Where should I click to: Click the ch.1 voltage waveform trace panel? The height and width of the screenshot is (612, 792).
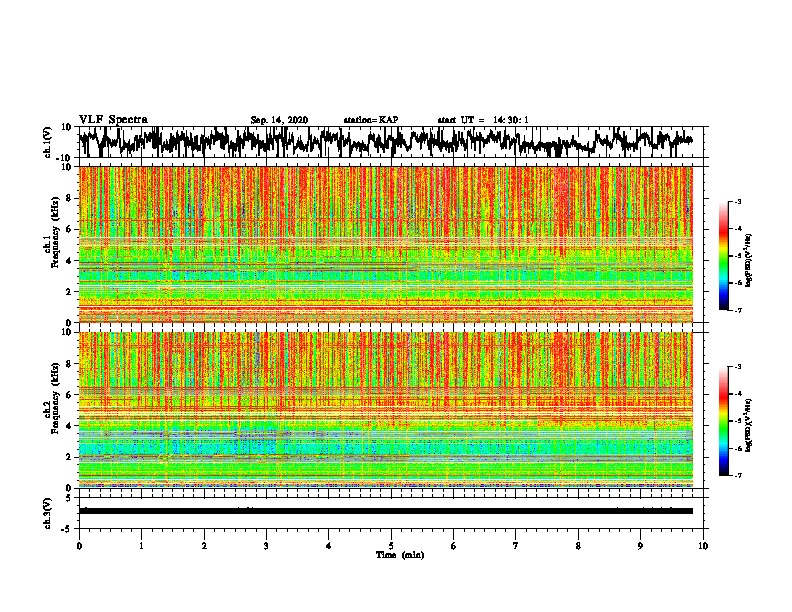pos(391,142)
